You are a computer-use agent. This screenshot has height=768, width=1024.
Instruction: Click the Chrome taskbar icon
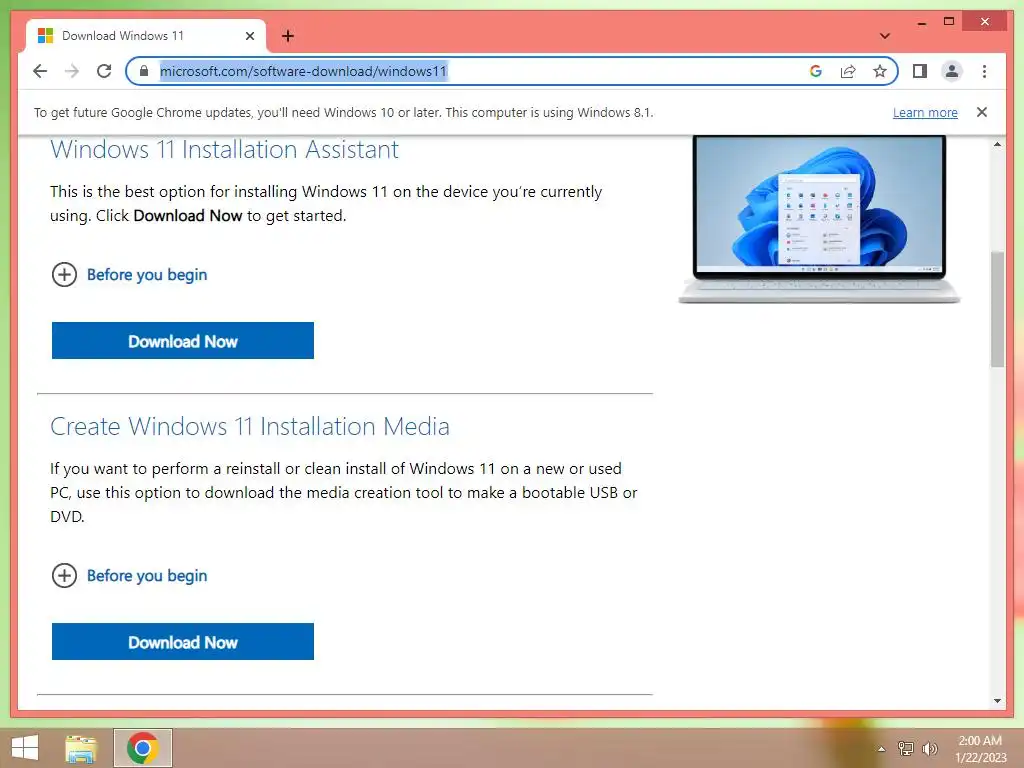click(143, 748)
